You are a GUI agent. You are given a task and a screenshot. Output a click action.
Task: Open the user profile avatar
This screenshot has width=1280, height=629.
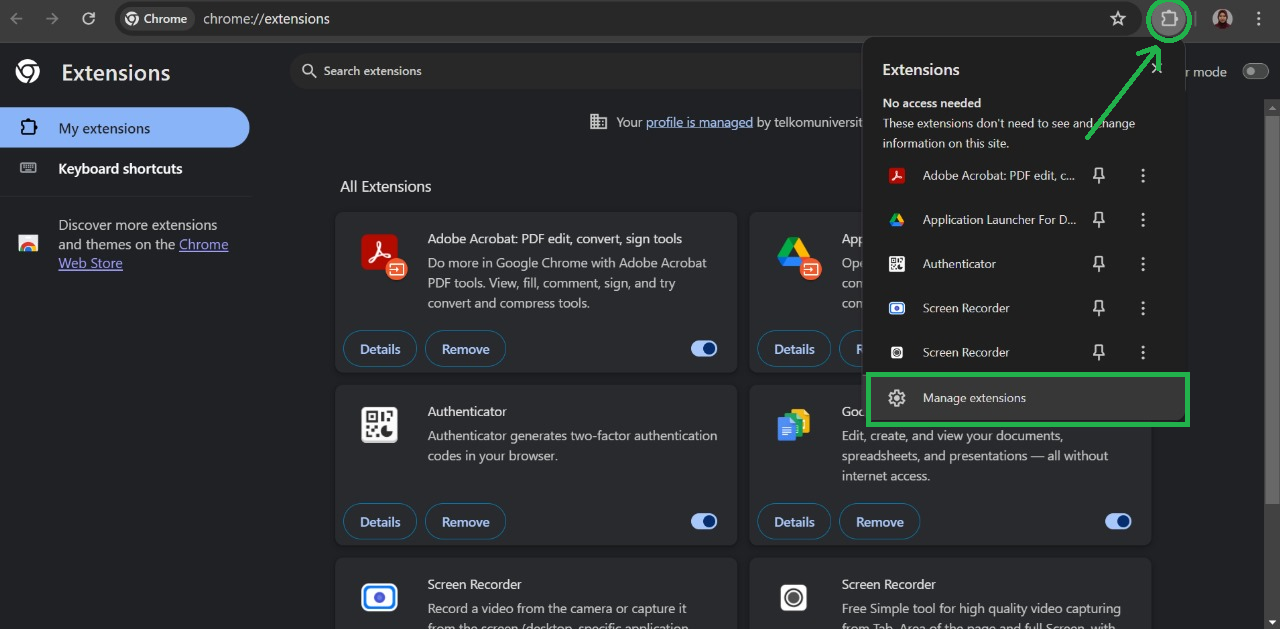point(1222,19)
